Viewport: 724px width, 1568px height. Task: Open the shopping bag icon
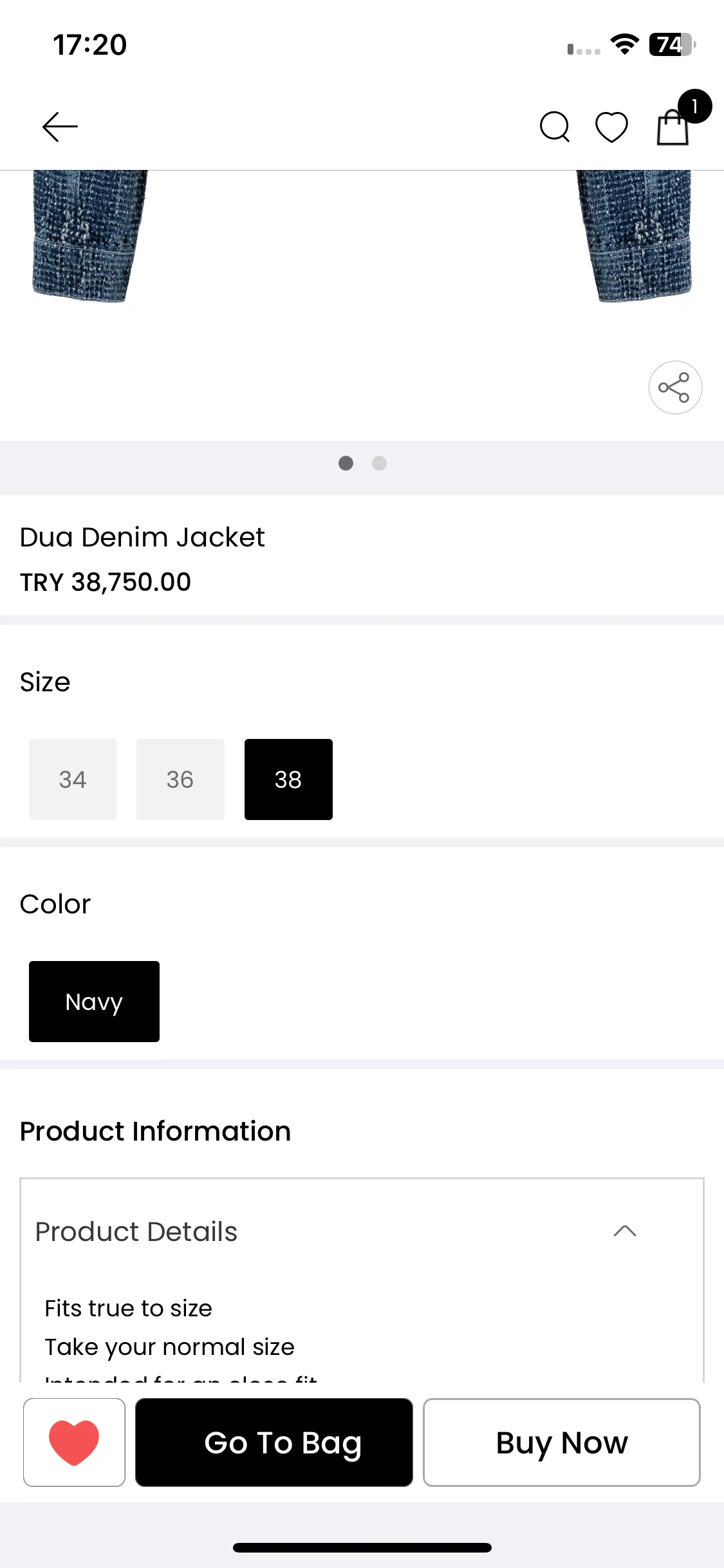(x=673, y=127)
